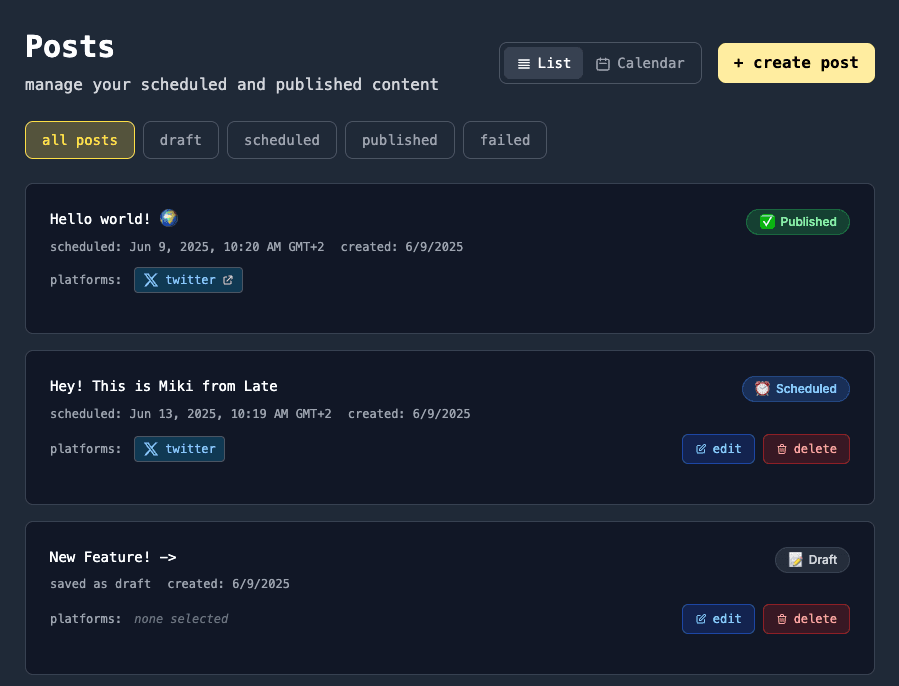
Task: Open the Calendar view icon
Action: coord(603,63)
